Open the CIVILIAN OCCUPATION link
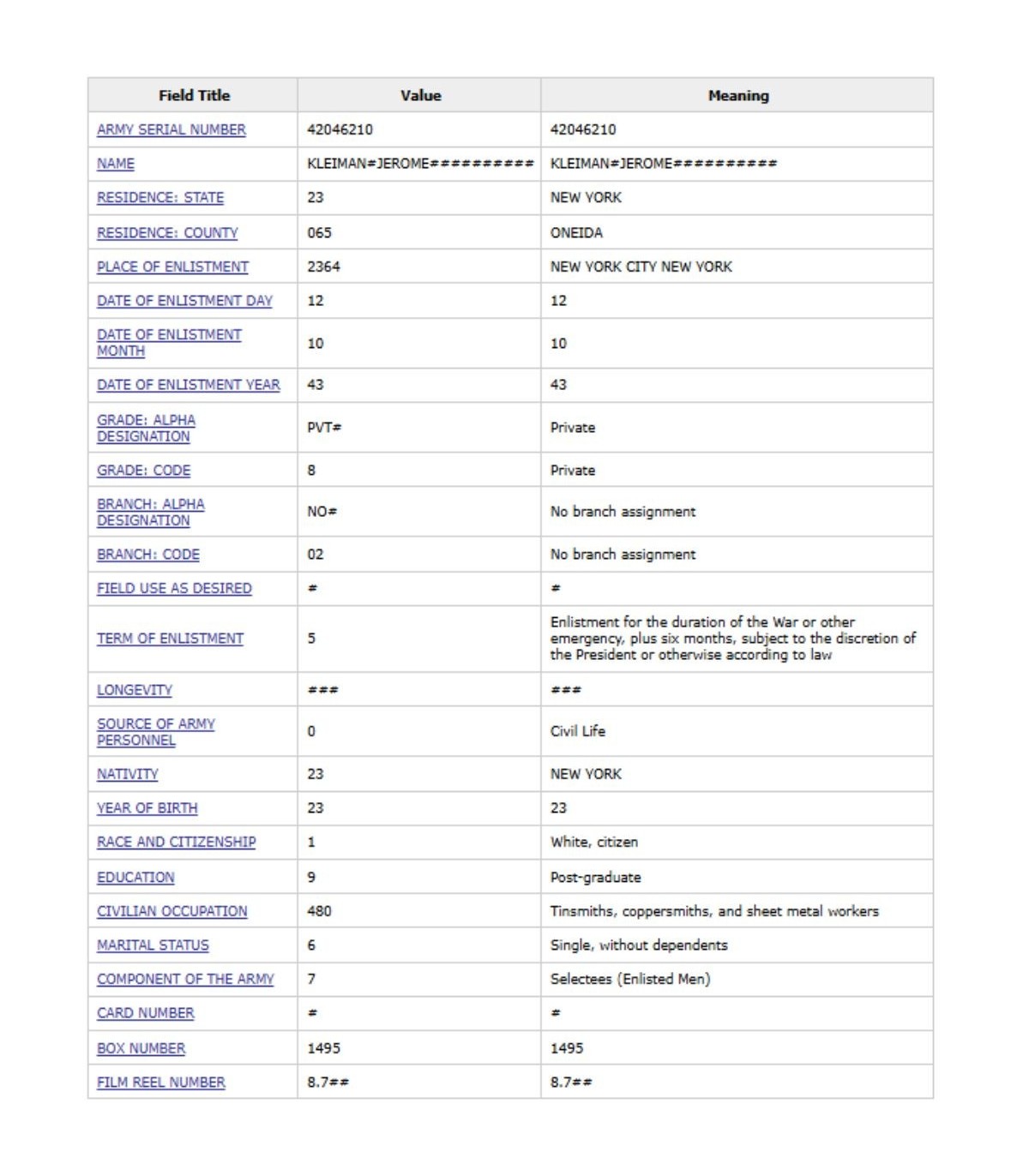This screenshot has height=1176, width=1029. click(171, 911)
